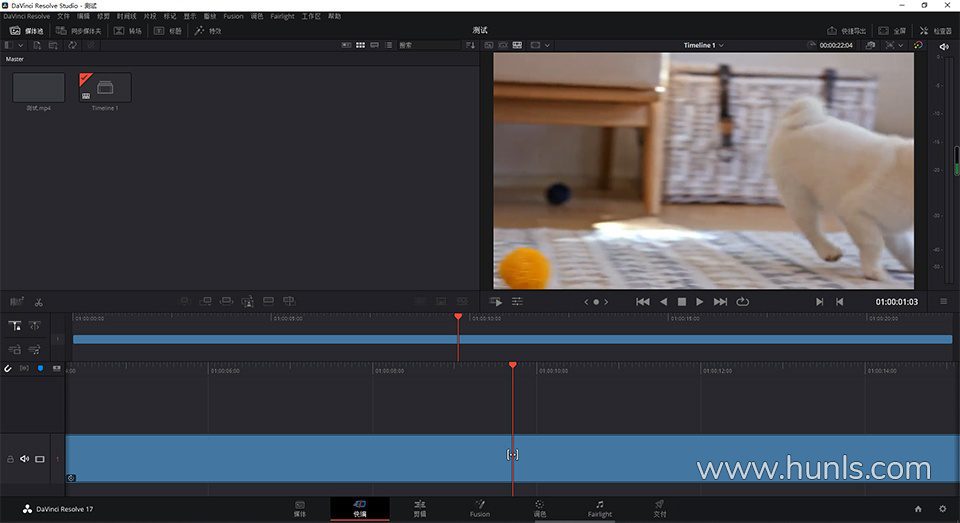Switch media pool to metadata view
This screenshot has width=960, height=523.
click(x=347, y=45)
